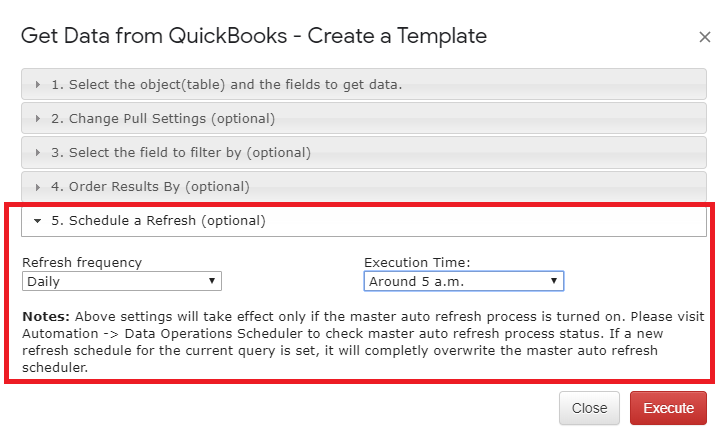Click the Schedule a Refresh (optional) header
This screenshot has height=444, width=727.
[364, 221]
